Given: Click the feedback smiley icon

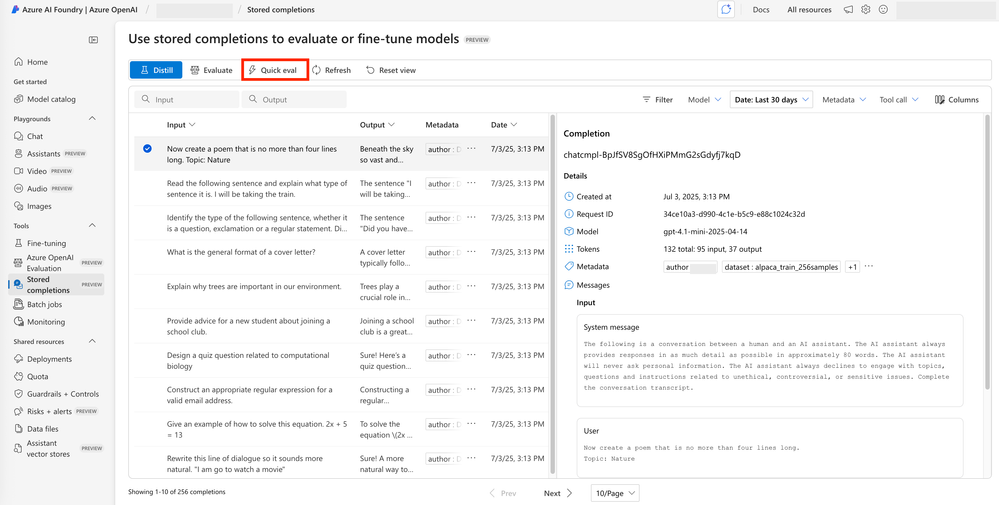Looking at the screenshot, I should (883, 10).
